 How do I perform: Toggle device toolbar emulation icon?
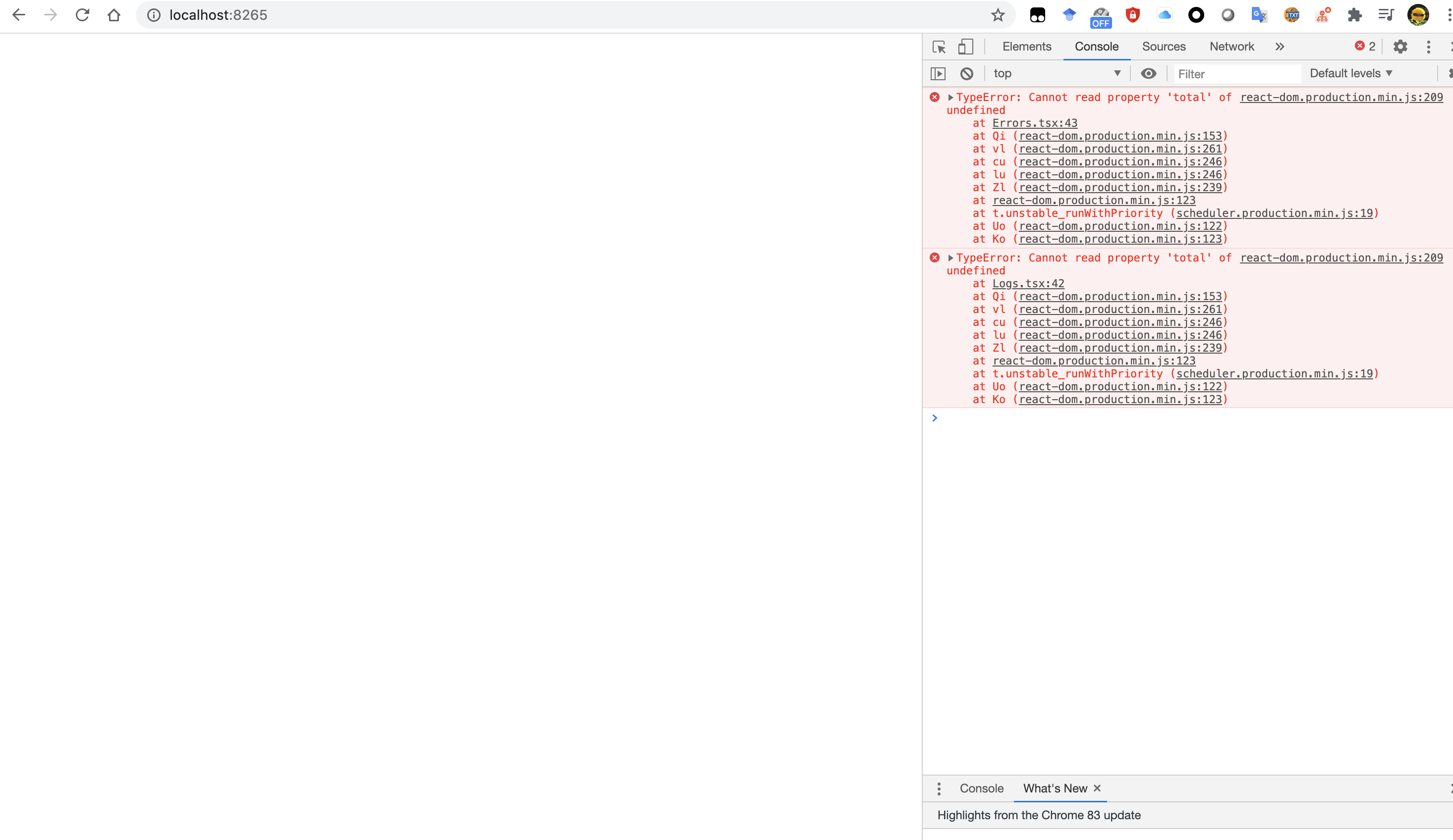[965, 47]
